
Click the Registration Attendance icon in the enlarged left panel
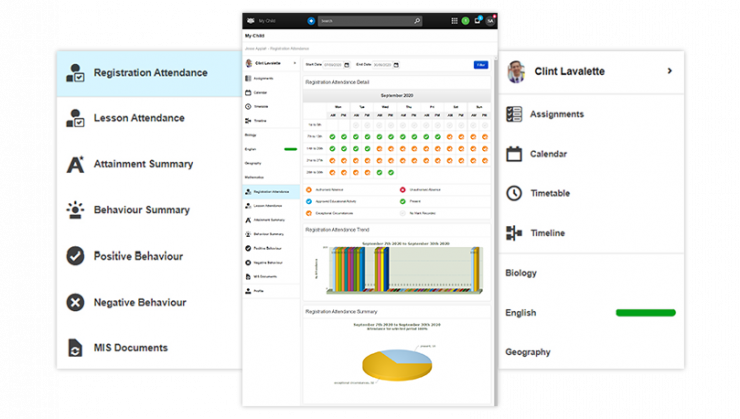[75, 73]
